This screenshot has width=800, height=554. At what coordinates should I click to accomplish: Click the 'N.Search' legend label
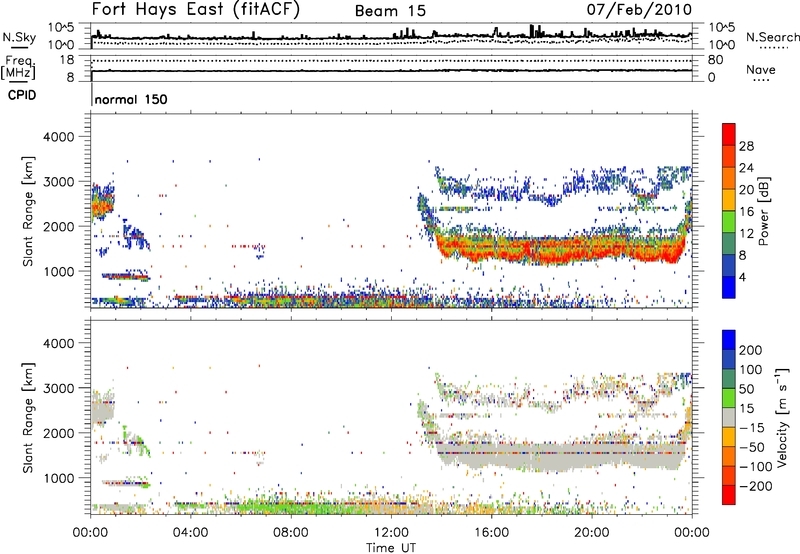(772, 37)
